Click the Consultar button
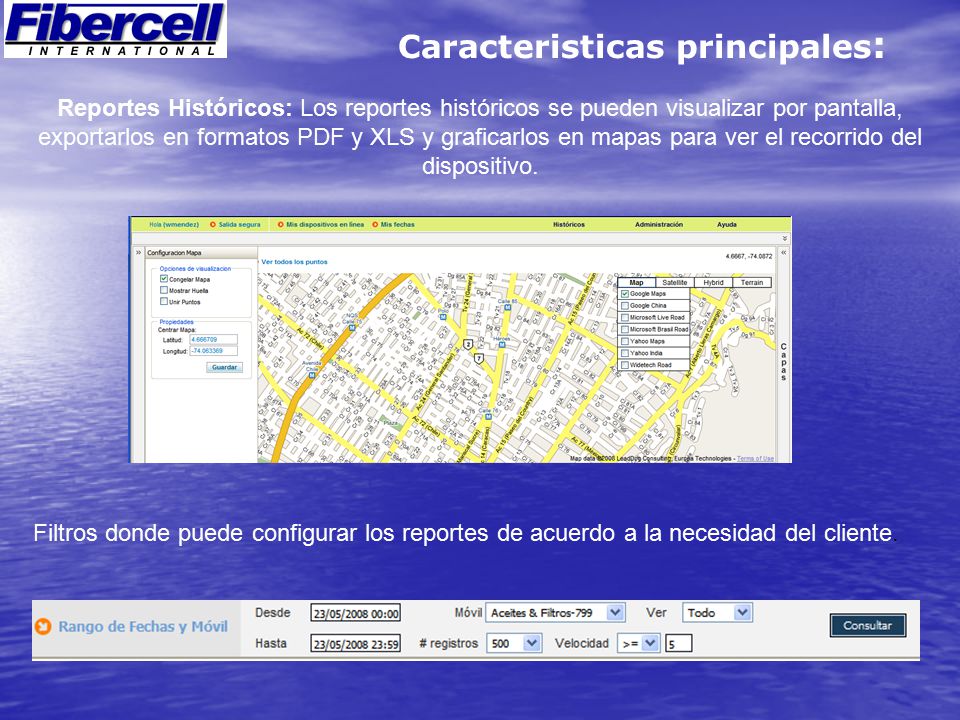The height and width of the screenshot is (720, 960). pyautogui.click(x=868, y=626)
